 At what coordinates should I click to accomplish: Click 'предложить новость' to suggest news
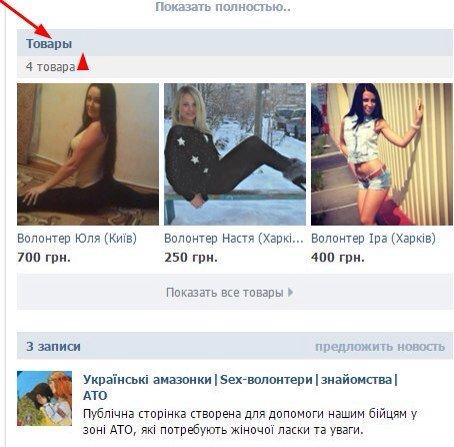coord(380,347)
